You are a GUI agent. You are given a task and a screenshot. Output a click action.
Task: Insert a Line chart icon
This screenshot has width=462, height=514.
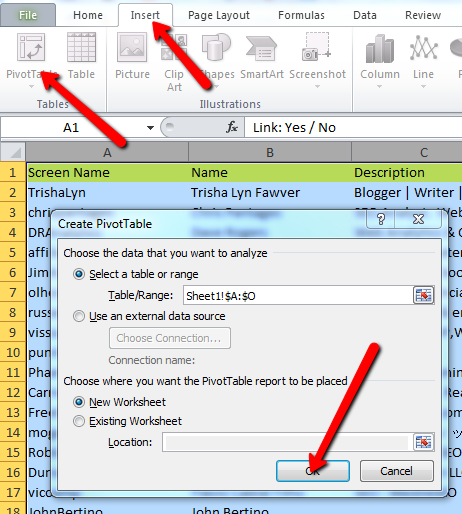(423, 47)
